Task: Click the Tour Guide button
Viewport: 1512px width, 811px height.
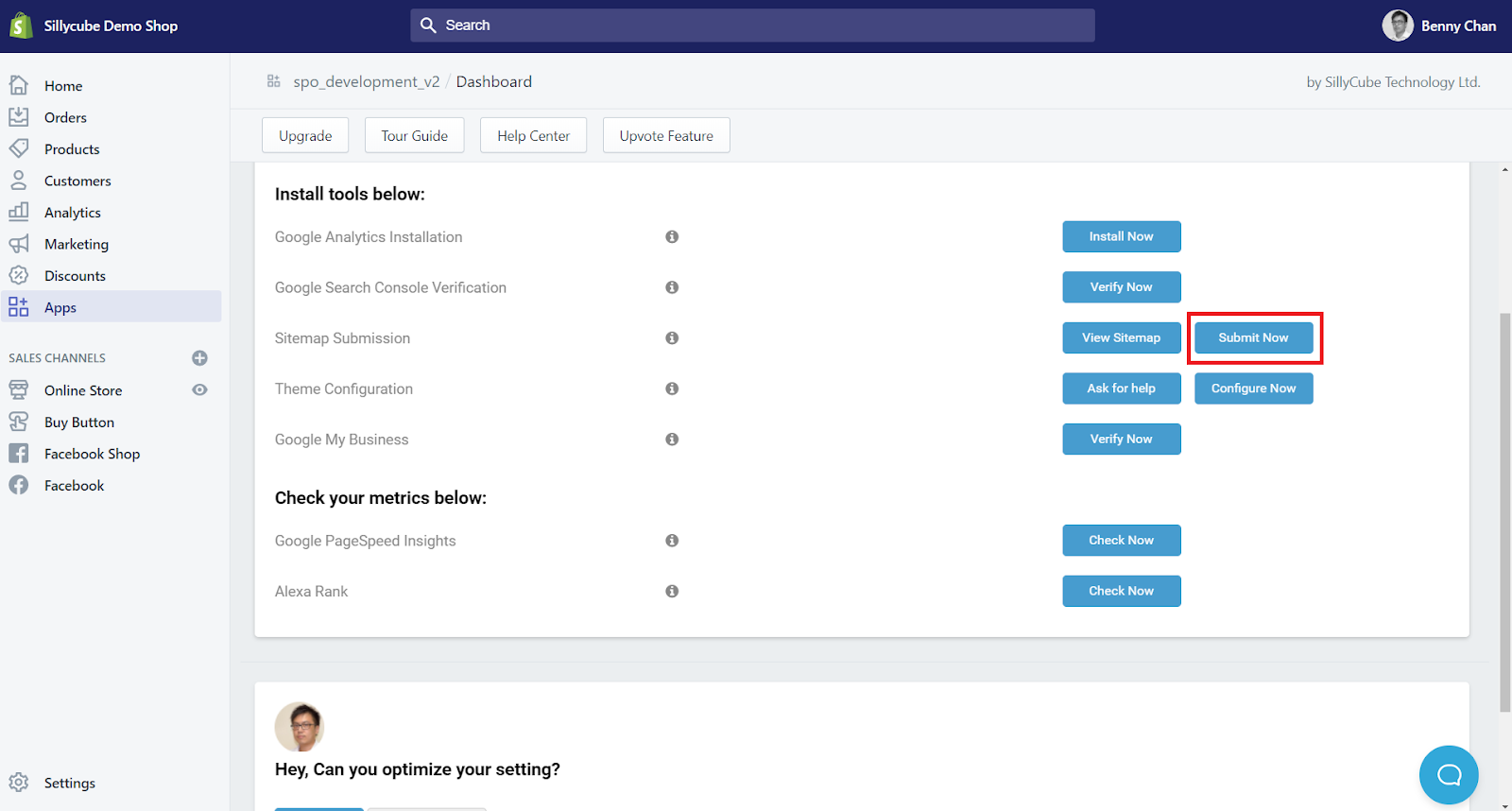Action: coord(414,135)
